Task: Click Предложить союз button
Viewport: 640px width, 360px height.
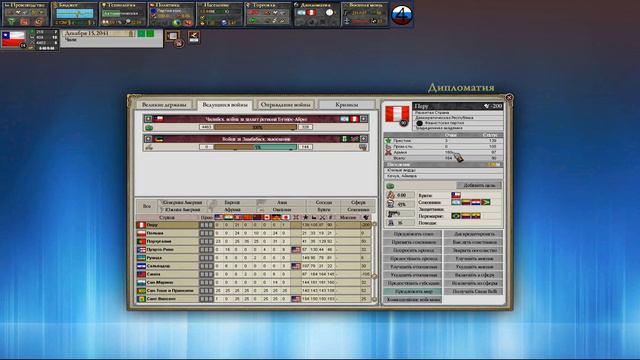Action: tap(412, 234)
